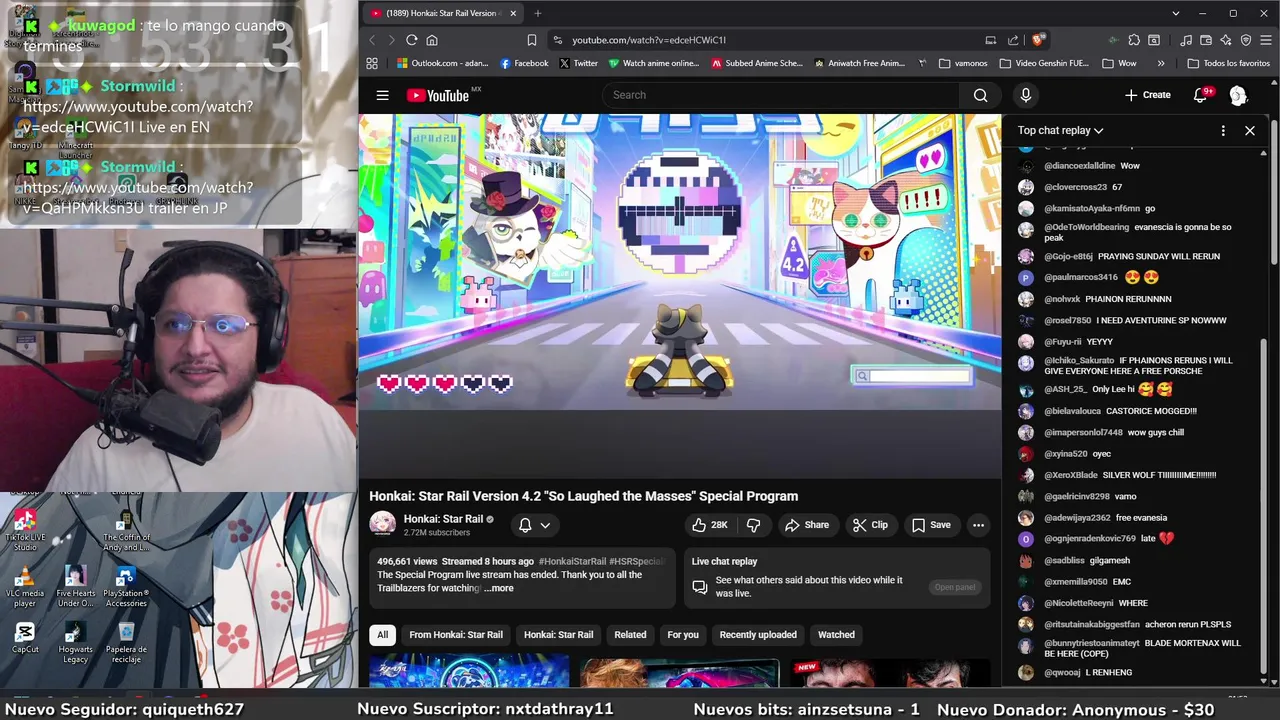This screenshot has height=720, width=1280.
Task: Open more video actions (three dots)
Action: (978, 525)
